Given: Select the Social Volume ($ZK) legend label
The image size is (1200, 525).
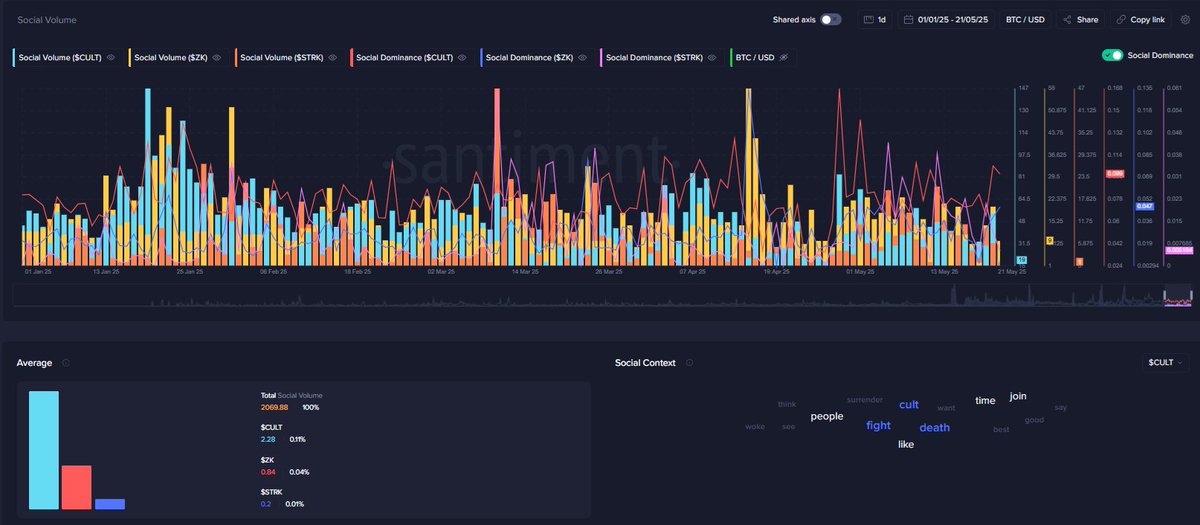Looking at the screenshot, I should pyautogui.click(x=169, y=58).
